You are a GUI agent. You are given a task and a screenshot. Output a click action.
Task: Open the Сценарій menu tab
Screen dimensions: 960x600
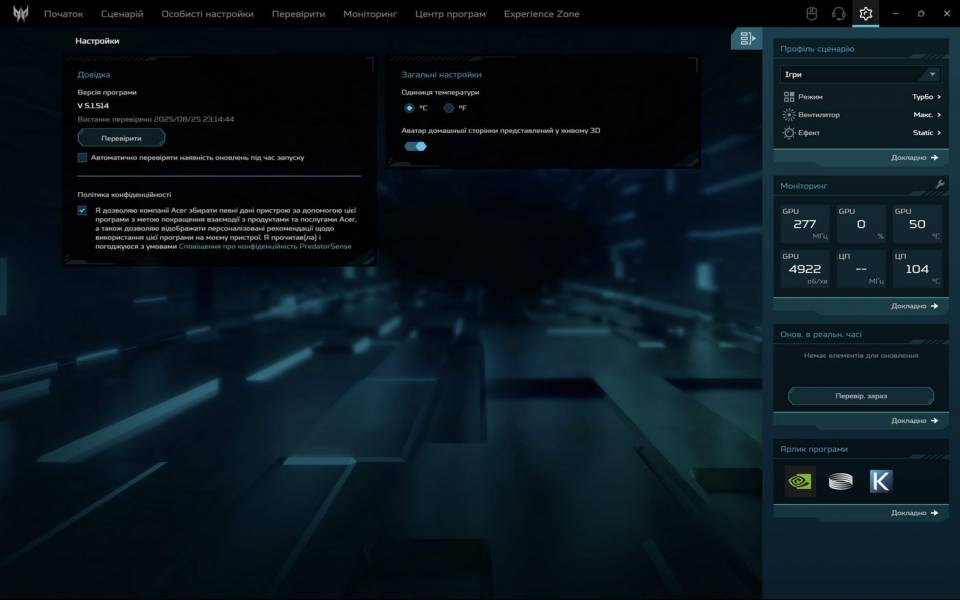click(x=122, y=14)
